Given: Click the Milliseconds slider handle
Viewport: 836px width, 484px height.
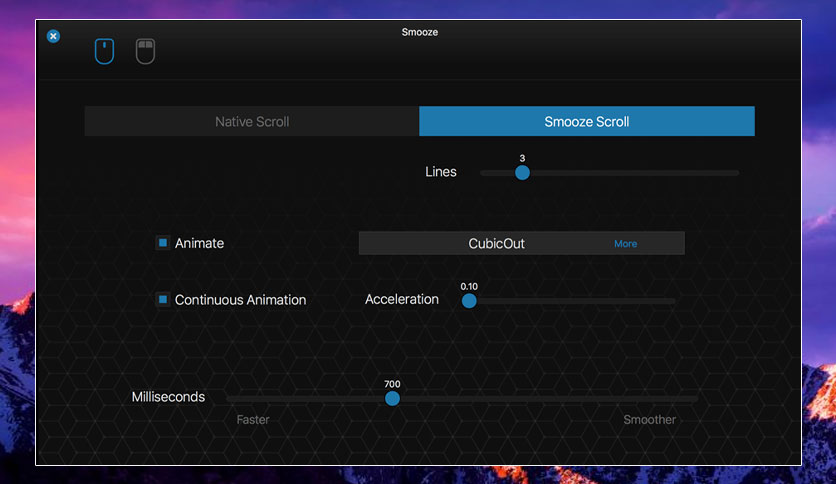Looking at the screenshot, I should click(392, 398).
